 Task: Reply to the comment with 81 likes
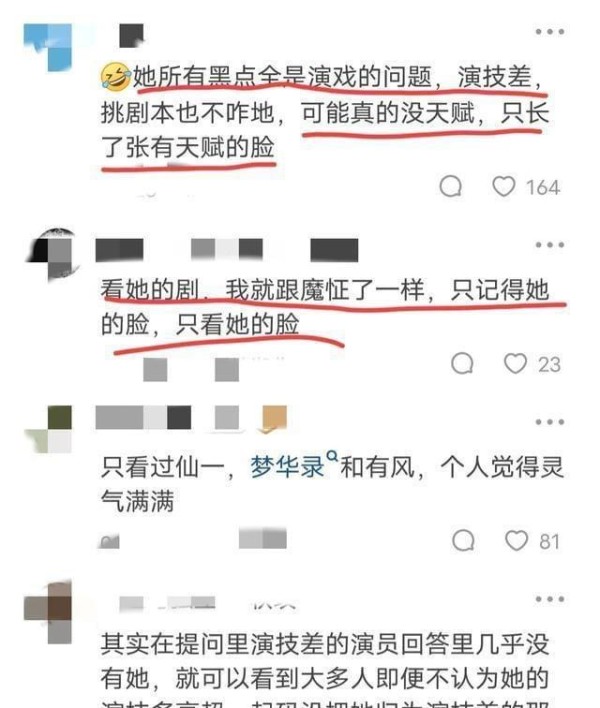(463, 540)
